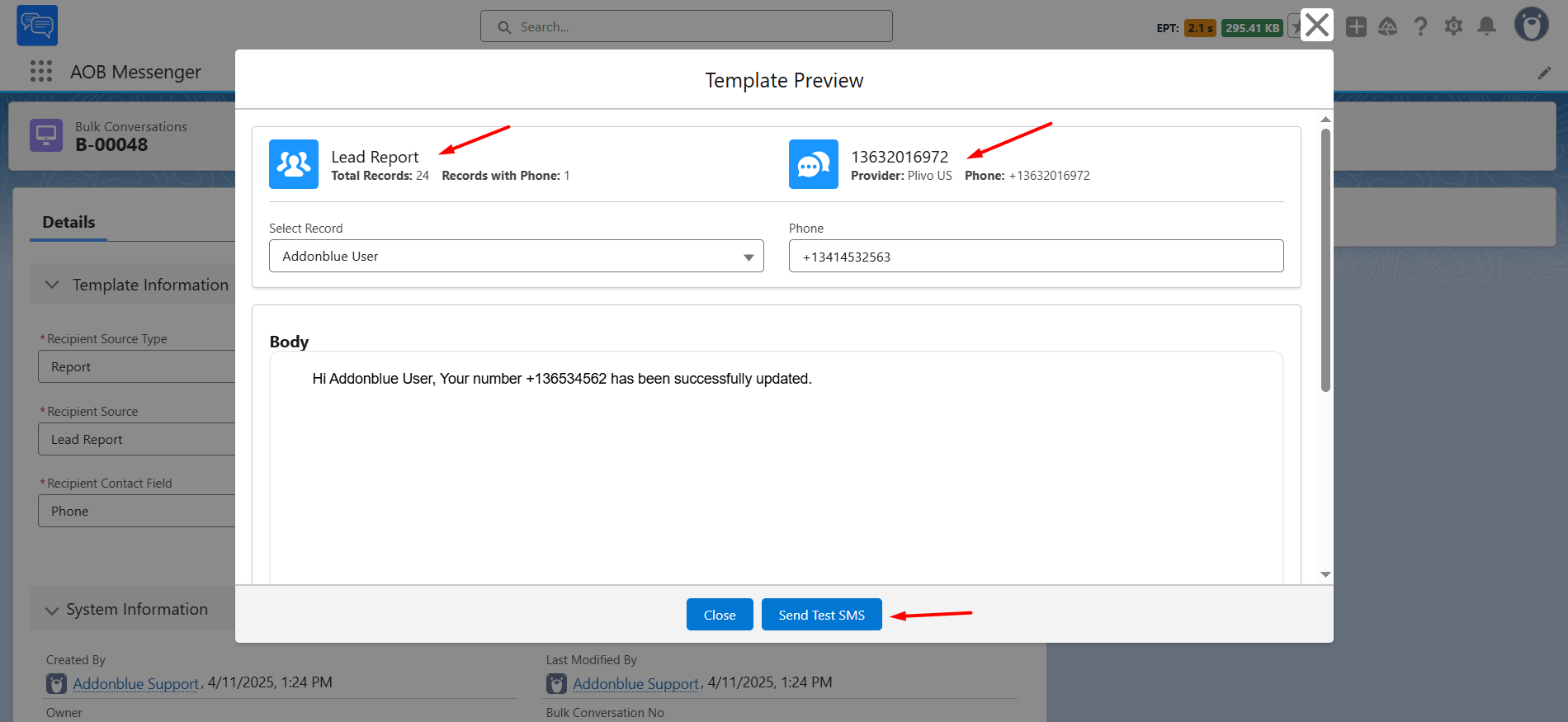Viewport: 1568px width, 722px height.
Task: Click the Provider: Plivo US text
Action: (901, 176)
